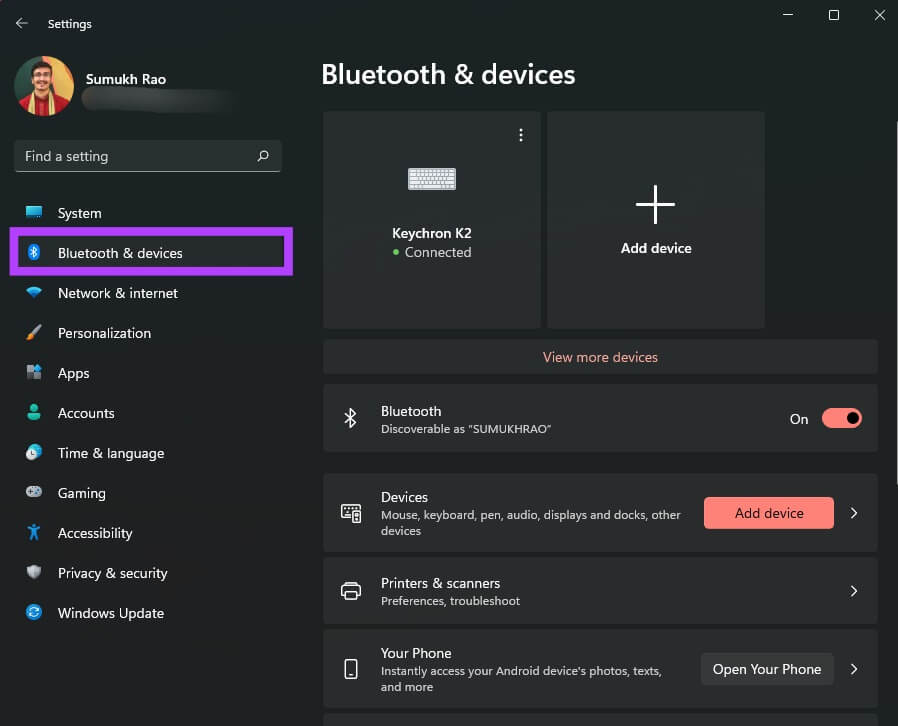Click the System monitor icon in sidebar
Image resolution: width=898 pixels, height=726 pixels.
pyautogui.click(x=34, y=212)
